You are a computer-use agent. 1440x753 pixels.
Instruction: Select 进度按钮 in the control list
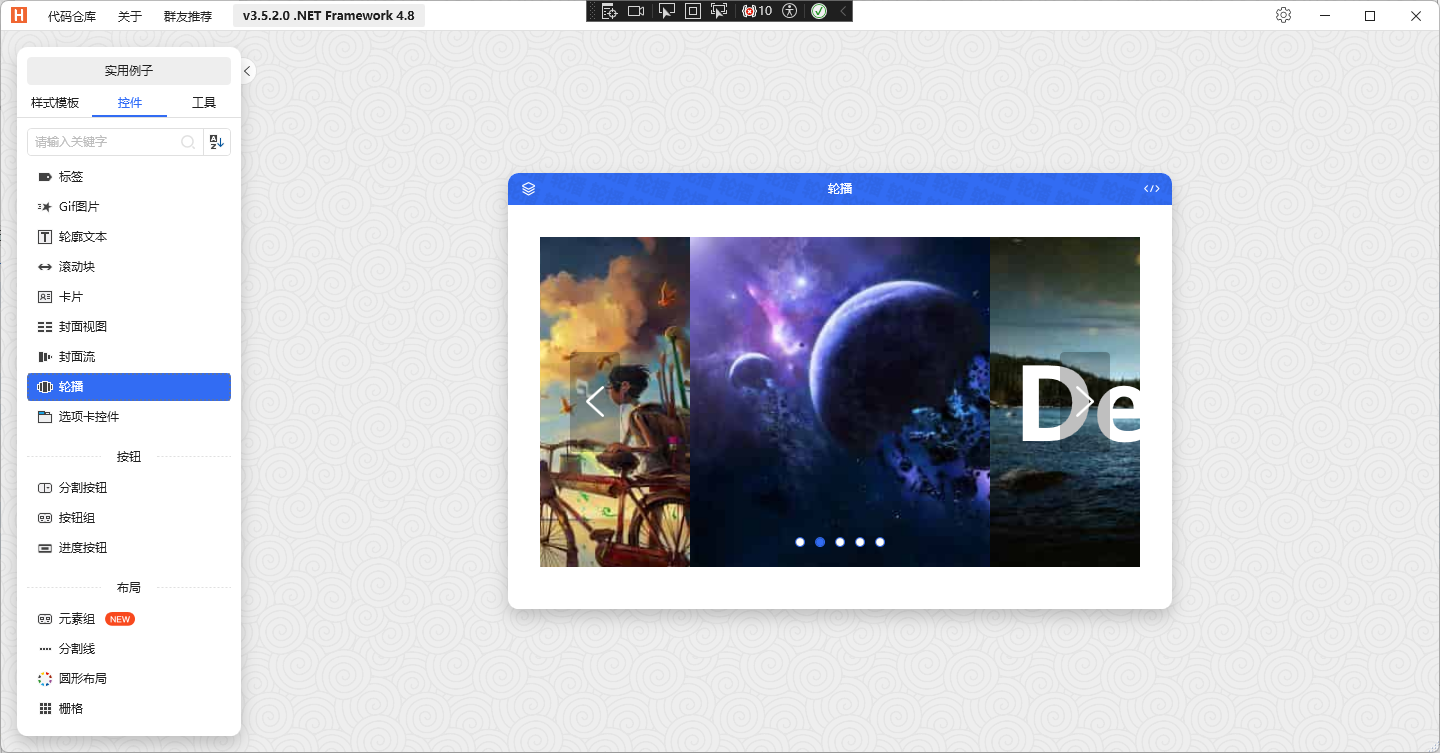coord(129,548)
